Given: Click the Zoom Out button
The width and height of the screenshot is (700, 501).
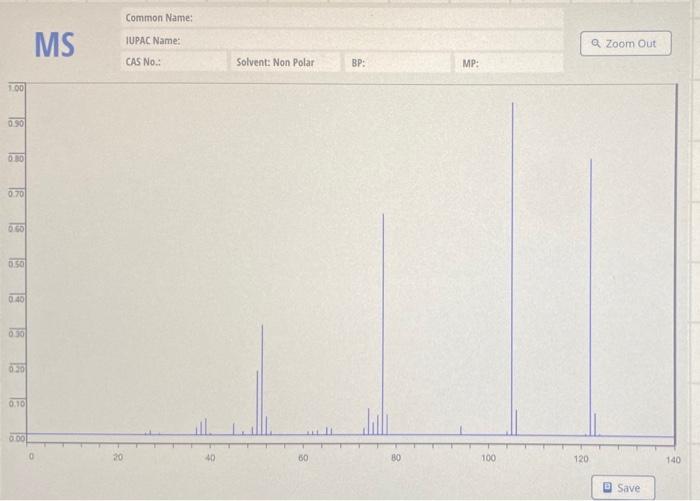Looking at the screenshot, I should 625,43.
